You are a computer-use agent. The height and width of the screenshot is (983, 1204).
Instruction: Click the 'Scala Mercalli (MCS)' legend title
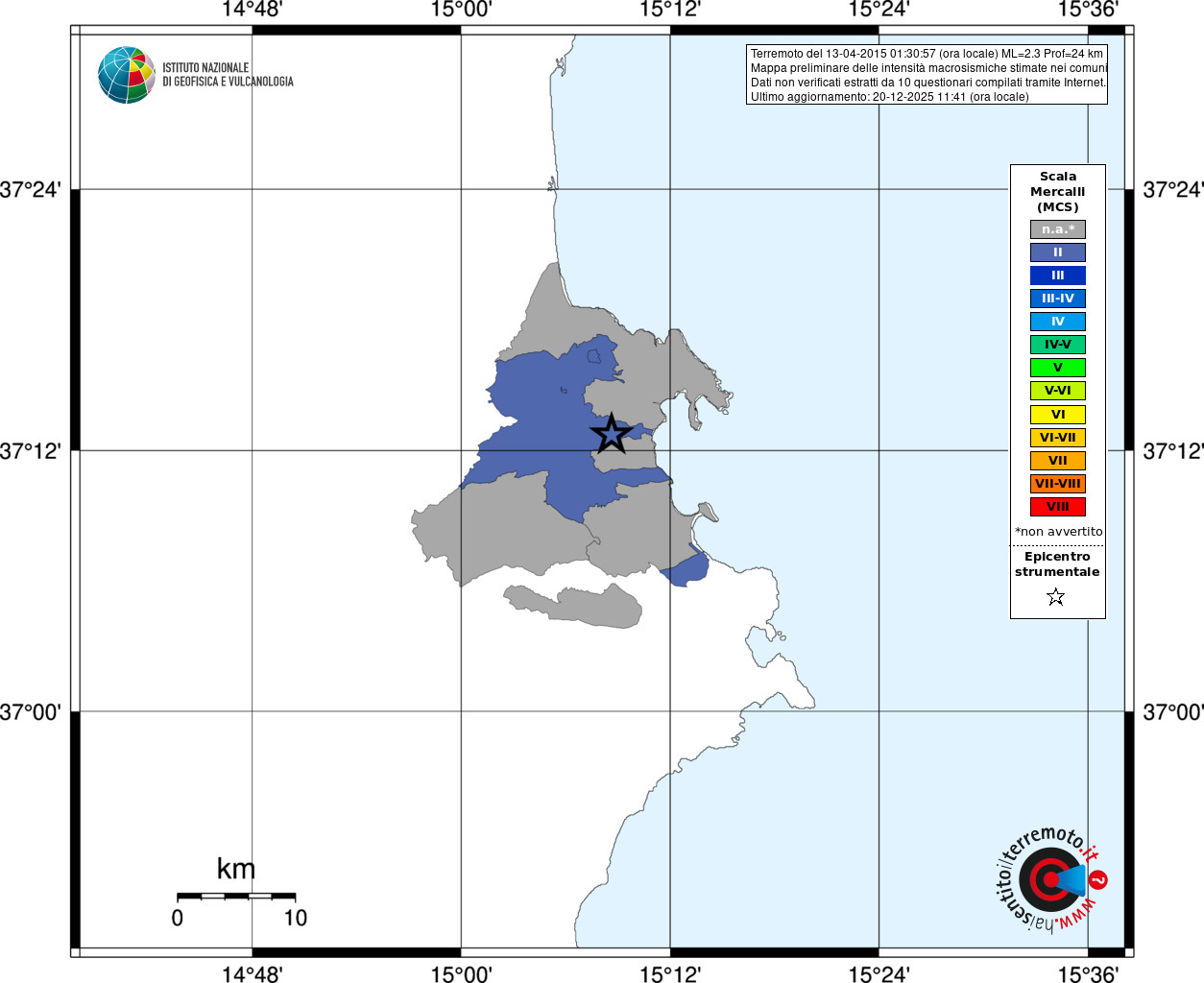click(1057, 192)
